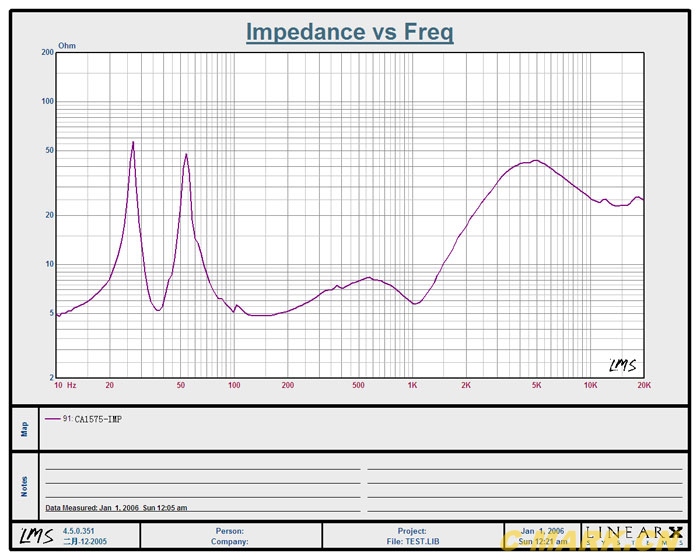Click the version number 4.5.0.351
The image size is (700, 560).
tap(80, 531)
